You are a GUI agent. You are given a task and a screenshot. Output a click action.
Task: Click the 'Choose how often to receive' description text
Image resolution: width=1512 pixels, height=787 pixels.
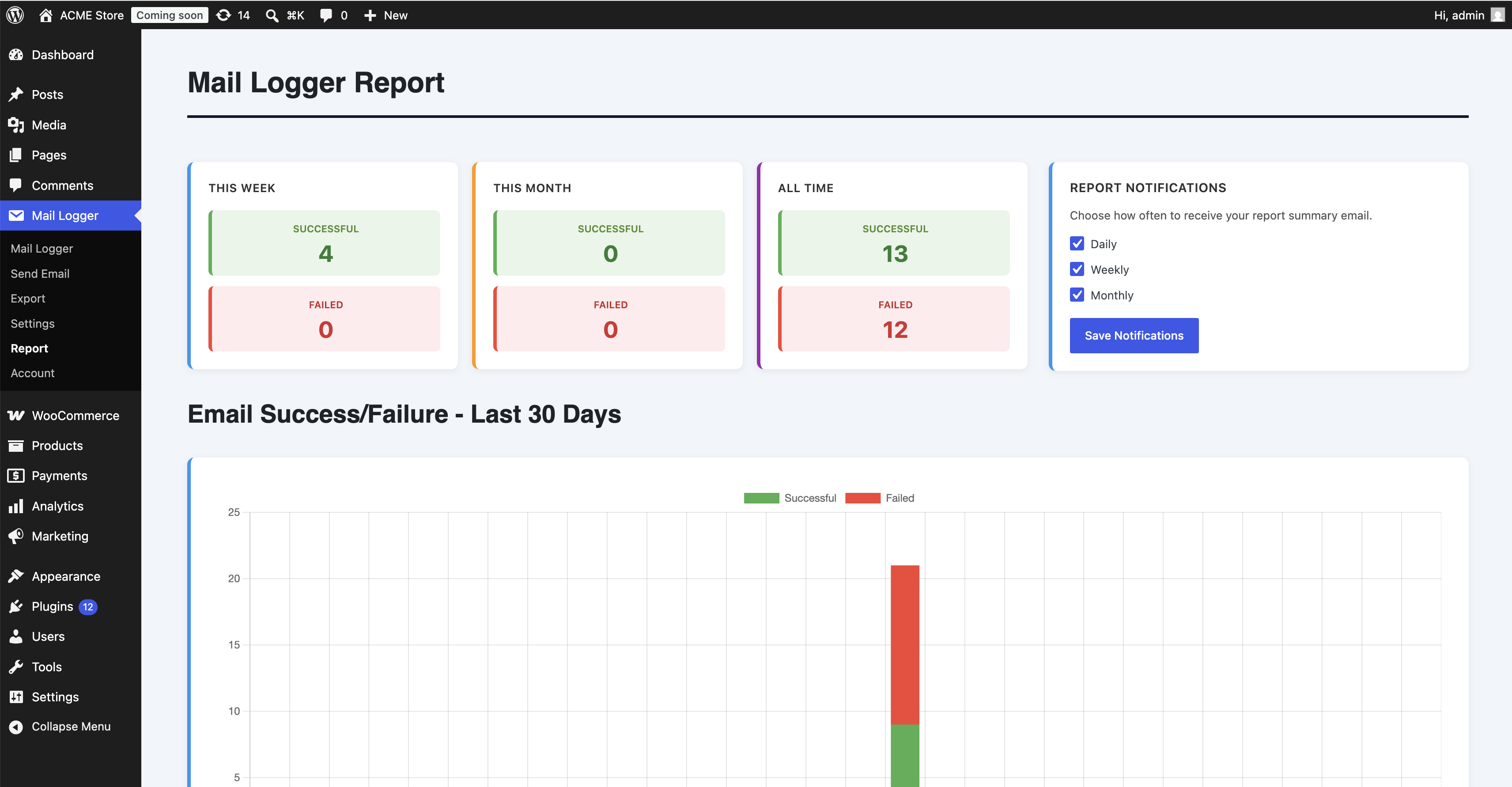[1221, 216]
